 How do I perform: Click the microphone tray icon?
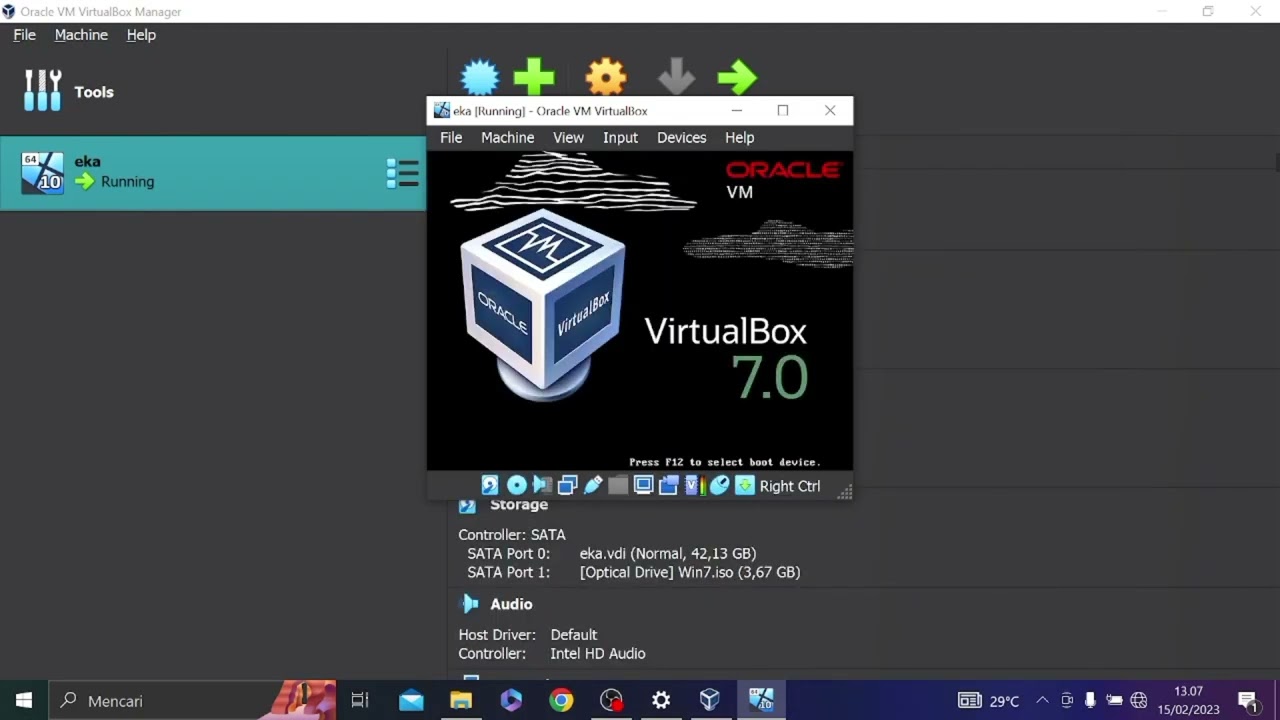tap(1090, 701)
